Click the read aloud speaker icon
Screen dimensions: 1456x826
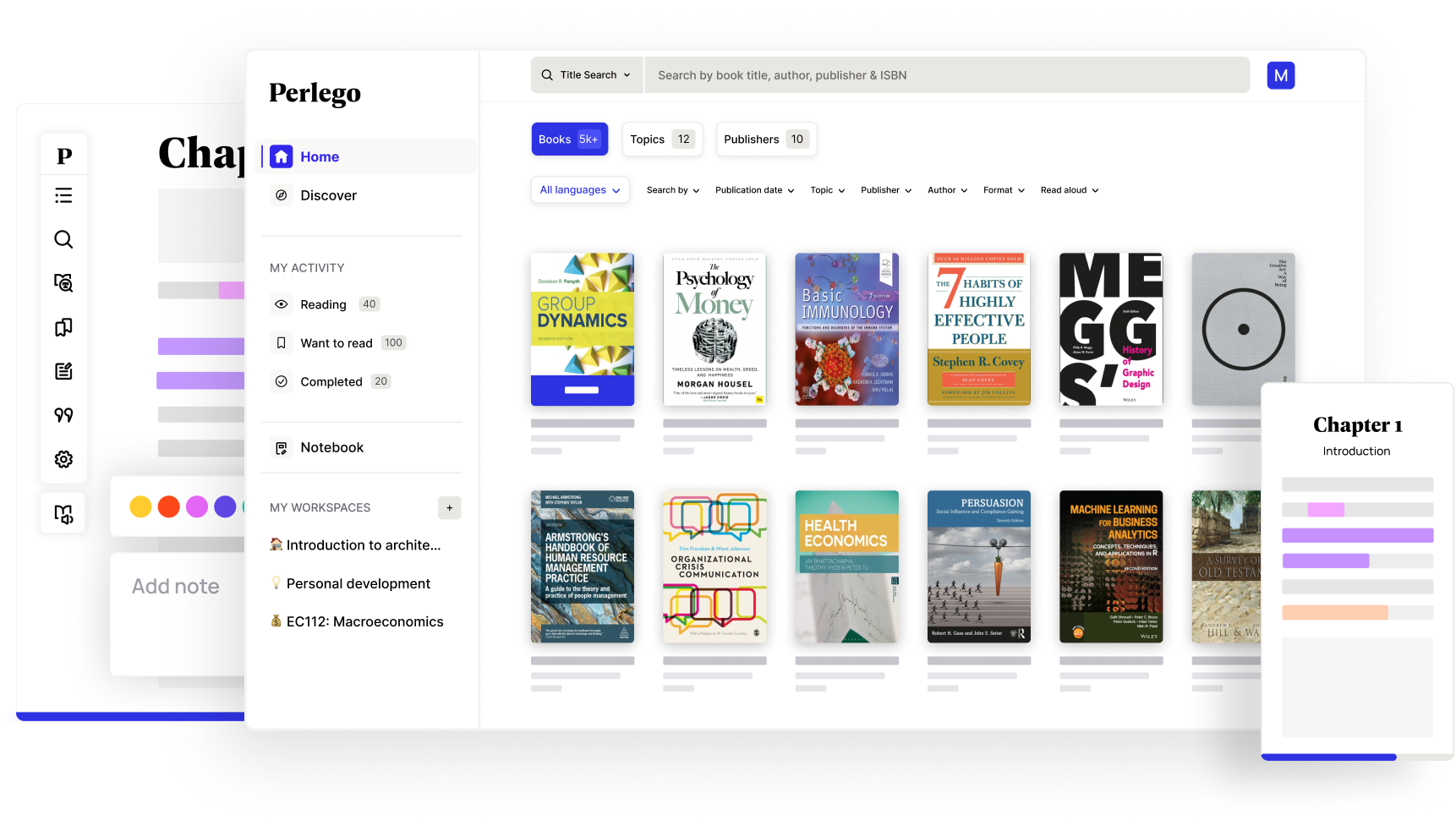click(63, 514)
